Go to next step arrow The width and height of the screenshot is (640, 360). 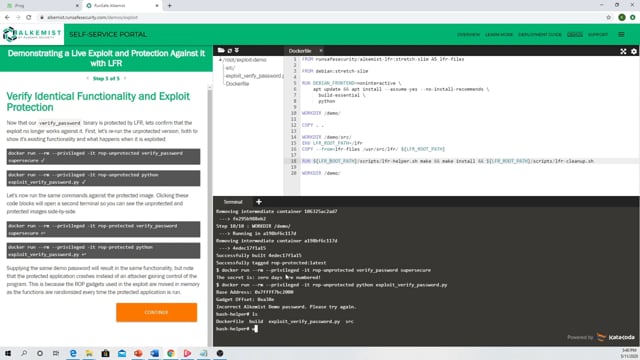[125, 78]
